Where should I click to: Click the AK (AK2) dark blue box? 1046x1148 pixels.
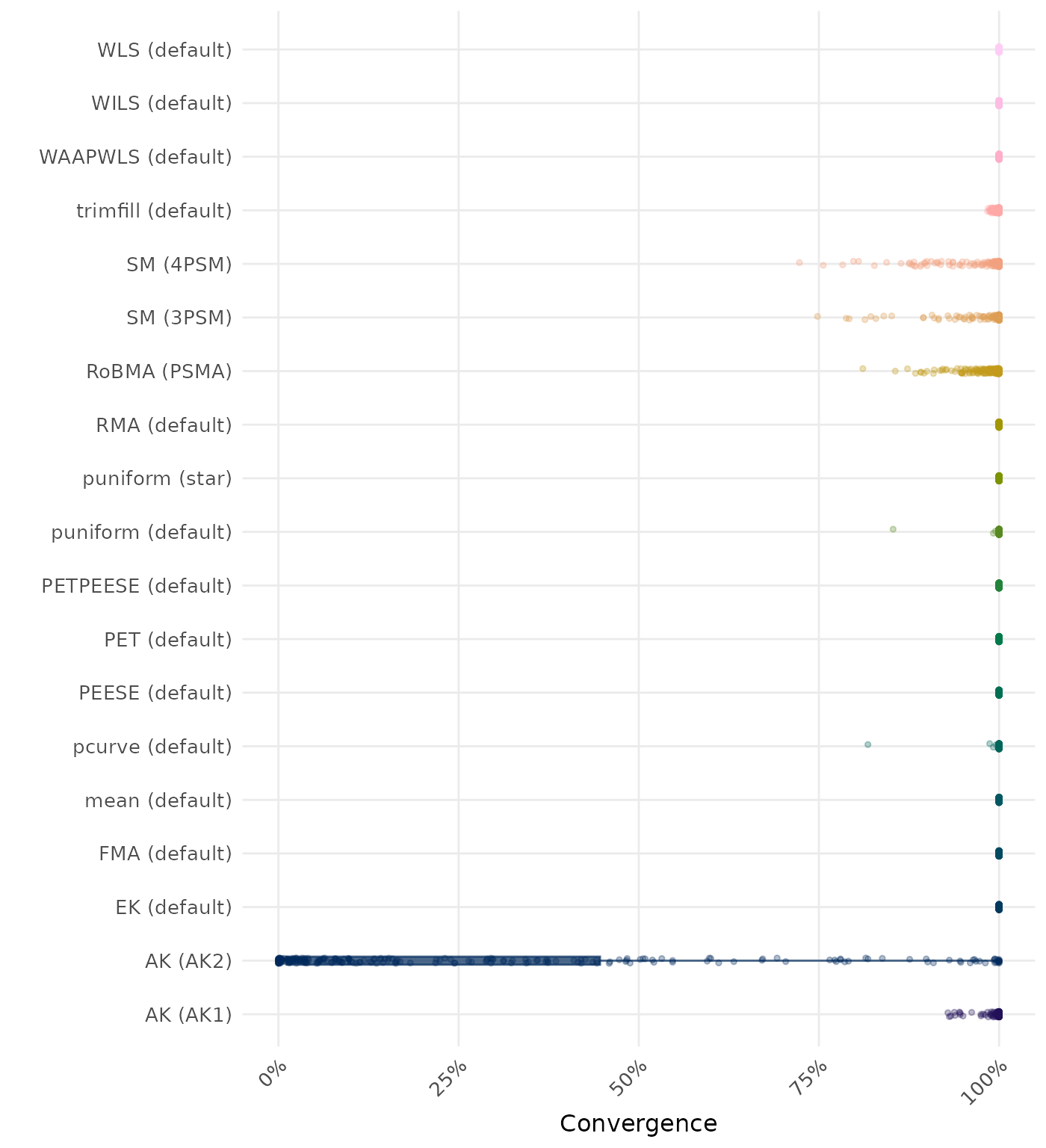pyautogui.click(x=439, y=960)
